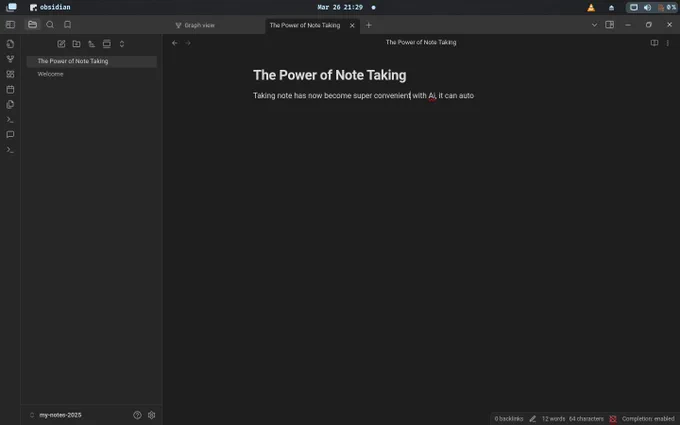Navigate forward with right arrow
This screenshot has width=680, height=425.
coord(188,43)
